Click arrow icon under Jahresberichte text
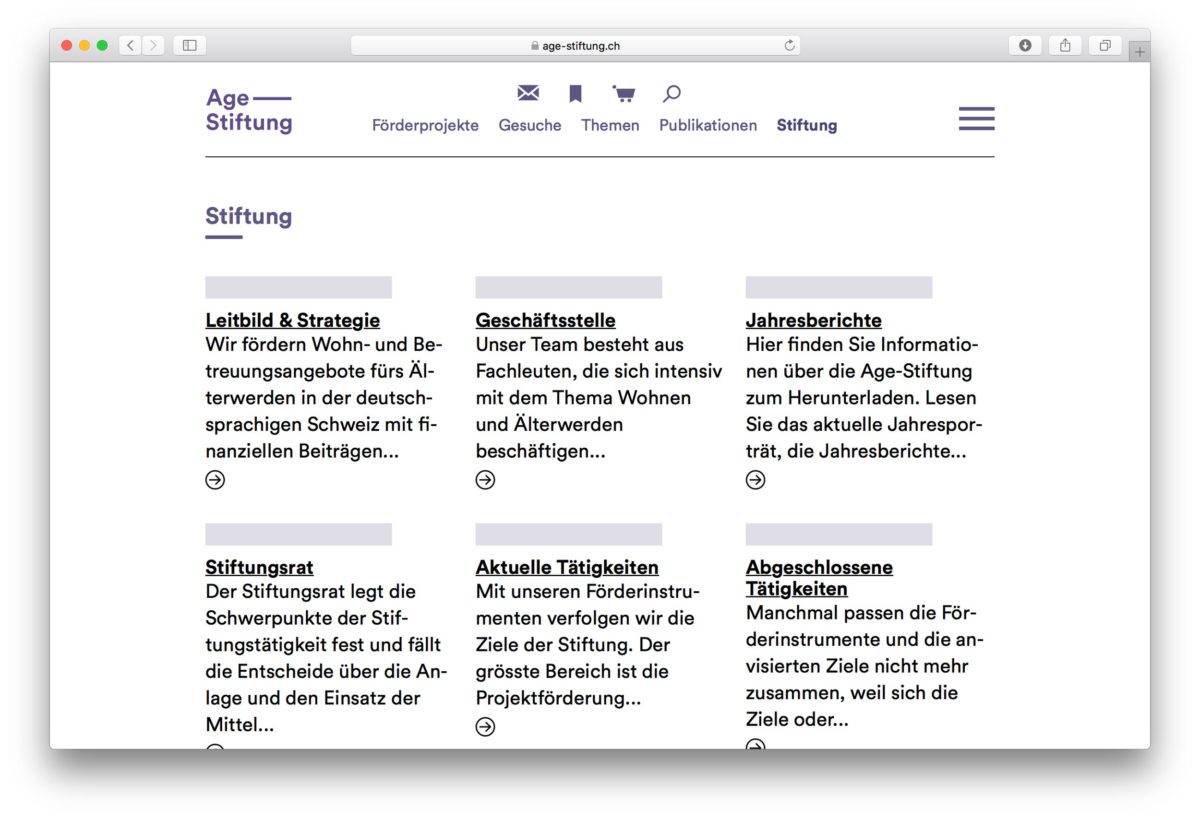 [755, 480]
